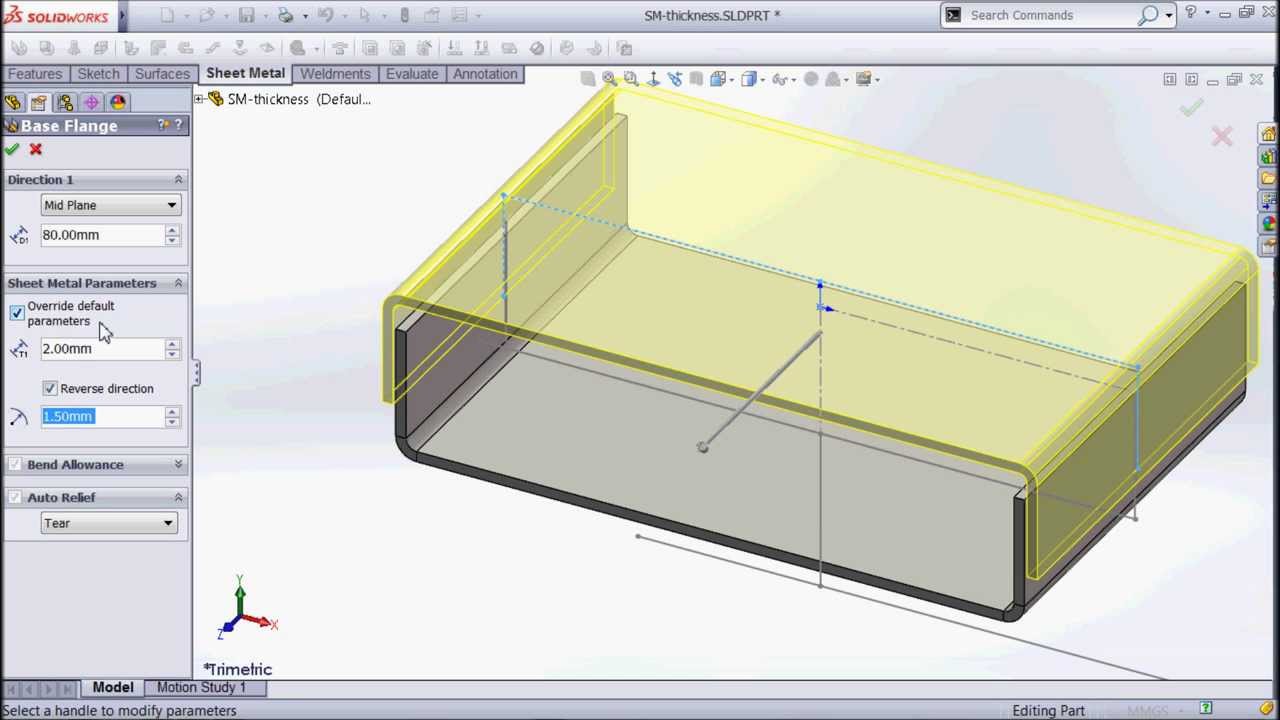The width and height of the screenshot is (1280, 720).
Task: Open the search options dropdown arrow
Action: 1168,15
